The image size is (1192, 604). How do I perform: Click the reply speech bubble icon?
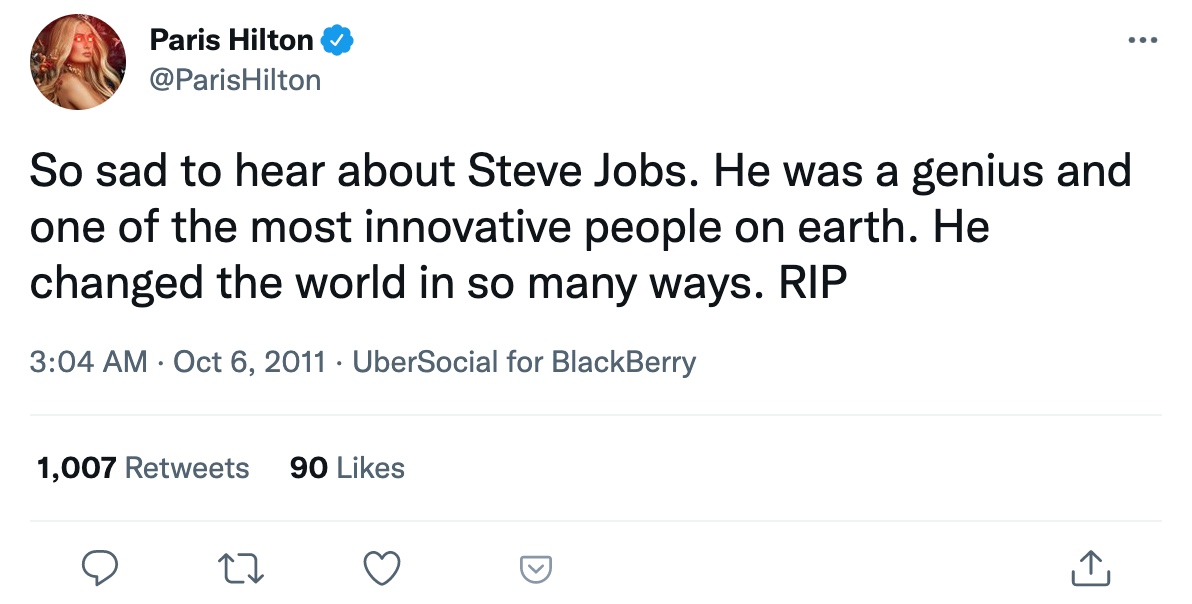tap(100, 568)
